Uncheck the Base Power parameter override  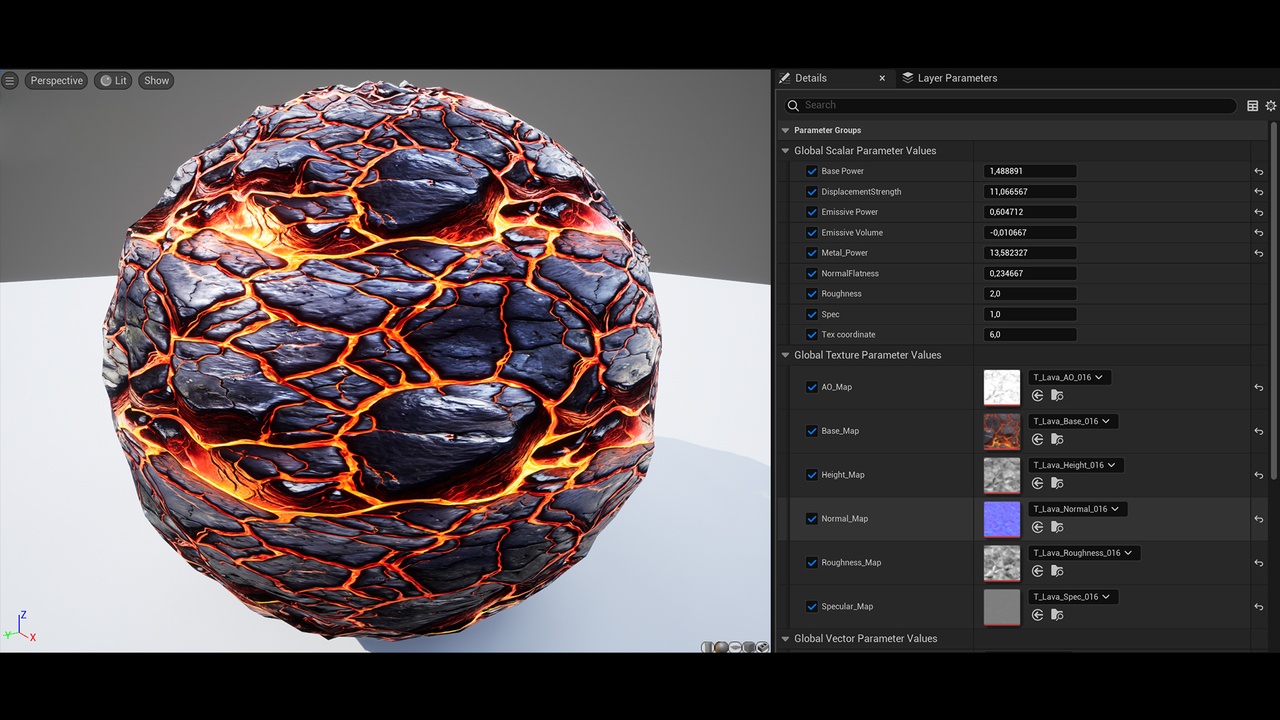point(812,171)
